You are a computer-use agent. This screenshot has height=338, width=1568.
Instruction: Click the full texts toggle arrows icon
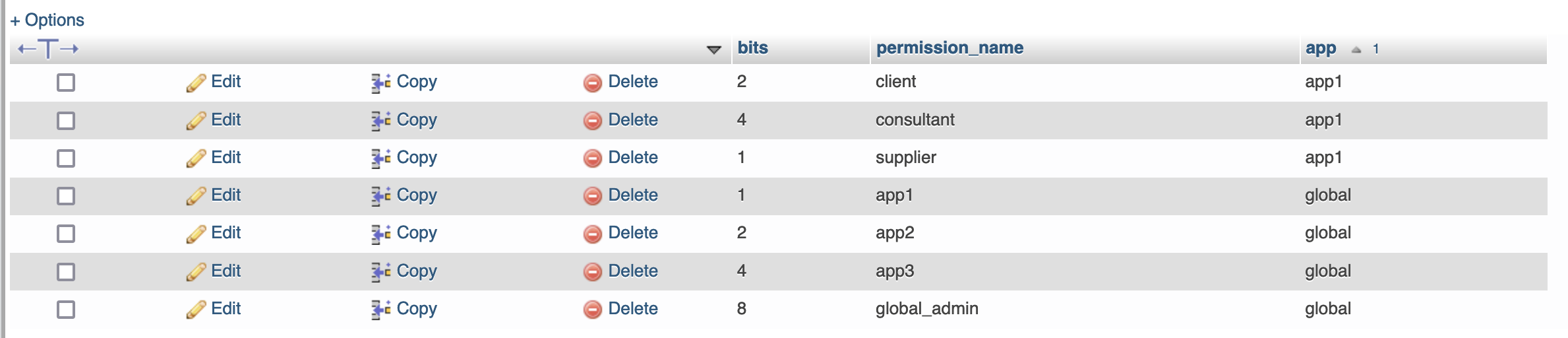[48, 49]
